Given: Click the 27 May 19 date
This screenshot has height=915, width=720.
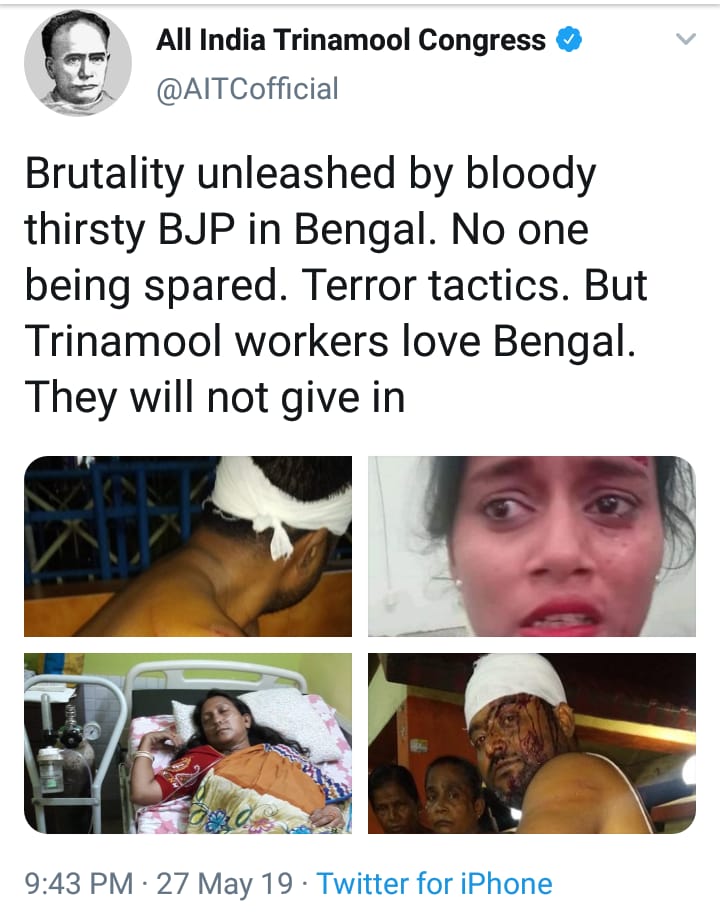Looking at the screenshot, I should pos(225,883).
